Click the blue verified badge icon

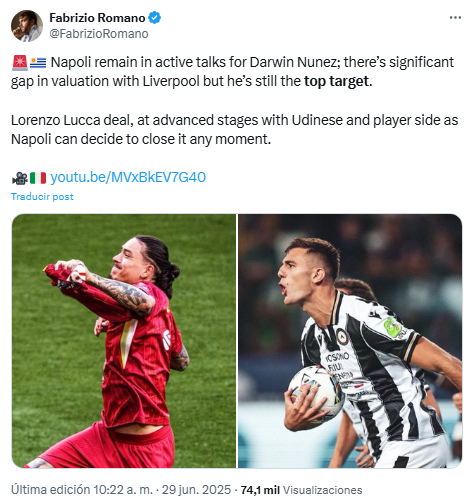click(155, 18)
